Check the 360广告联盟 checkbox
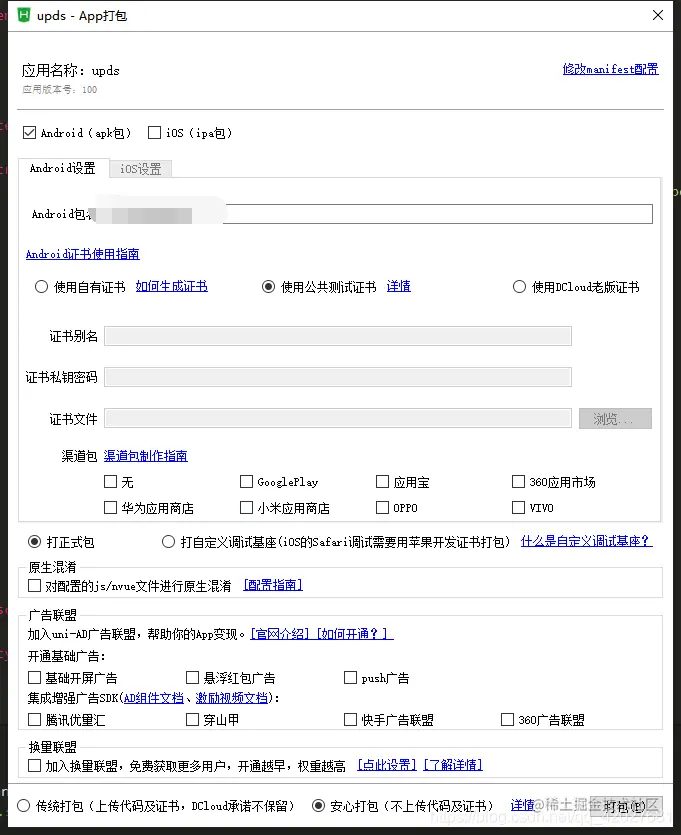This screenshot has height=835, width=681. (x=507, y=720)
